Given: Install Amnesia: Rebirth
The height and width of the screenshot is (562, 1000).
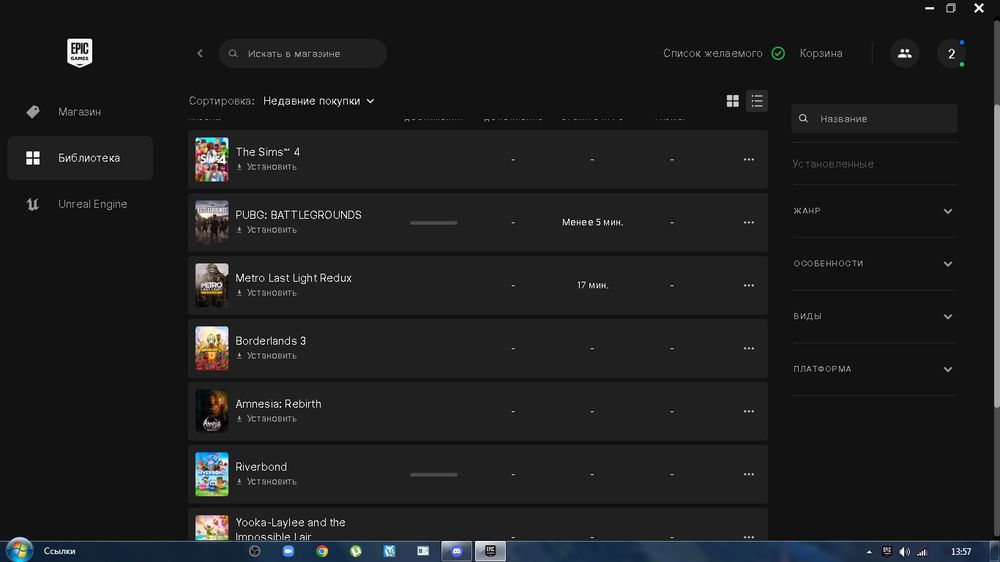Looking at the screenshot, I should point(267,418).
